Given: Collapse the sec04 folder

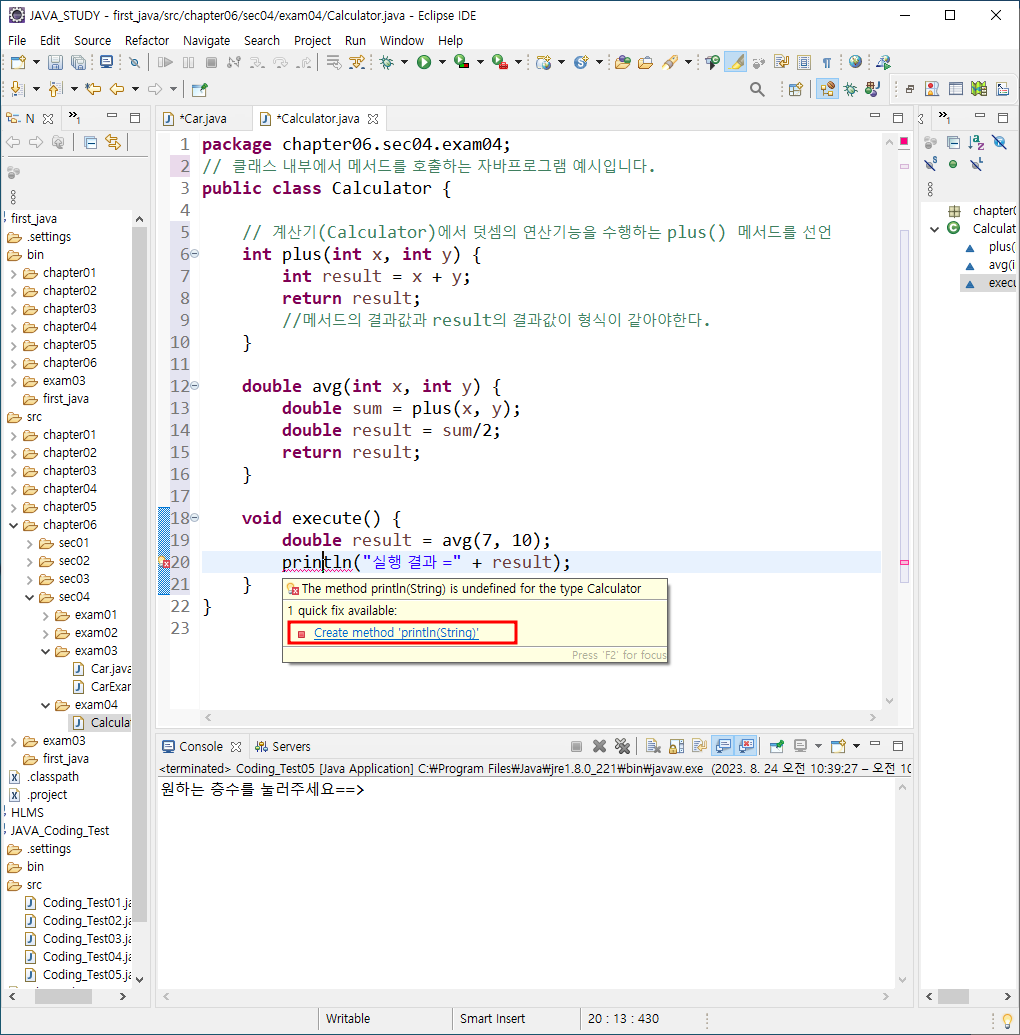Looking at the screenshot, I should [x=30, y=597].
